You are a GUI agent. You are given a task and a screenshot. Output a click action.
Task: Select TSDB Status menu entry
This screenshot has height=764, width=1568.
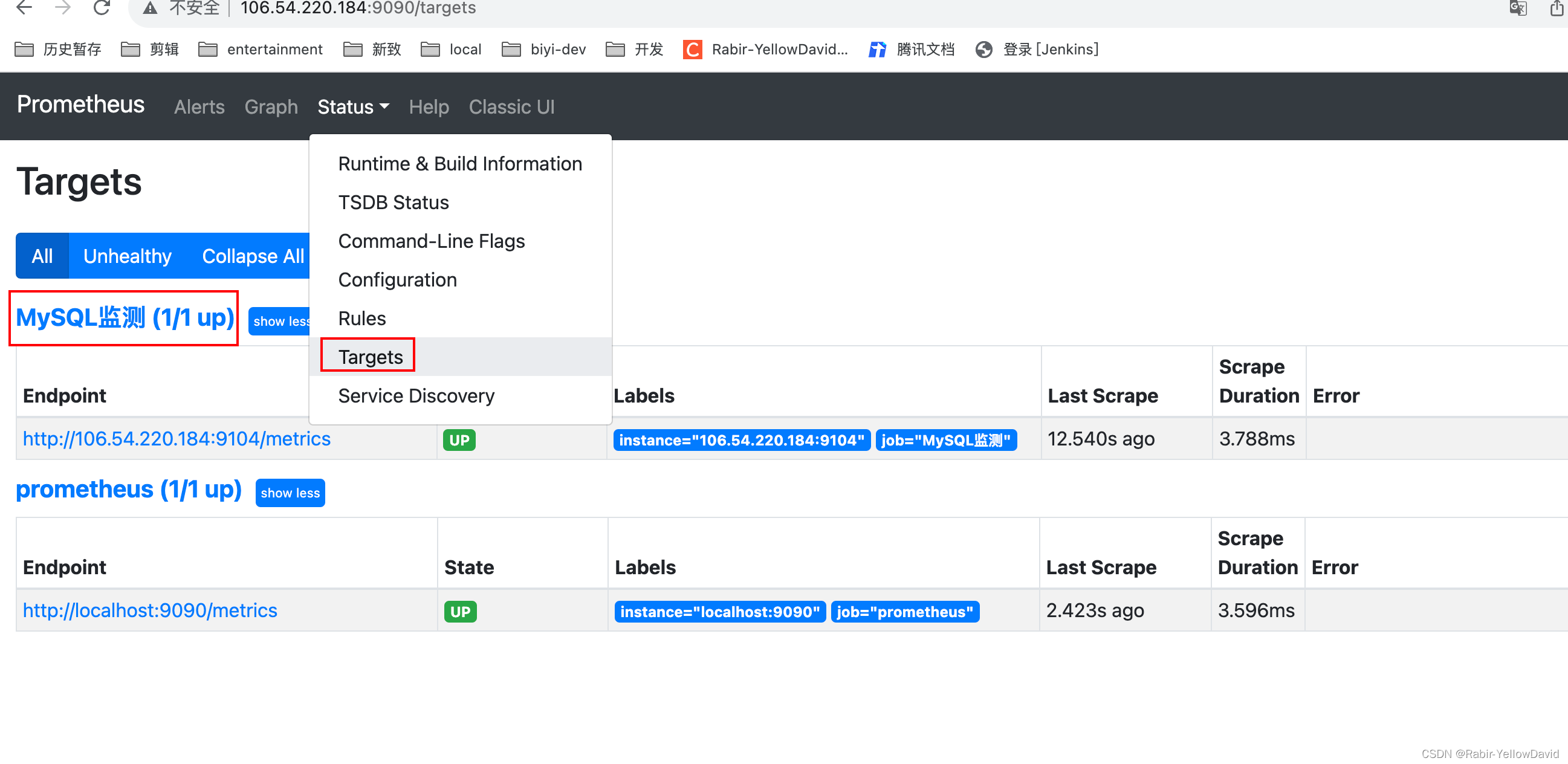(x=460, y=202)
